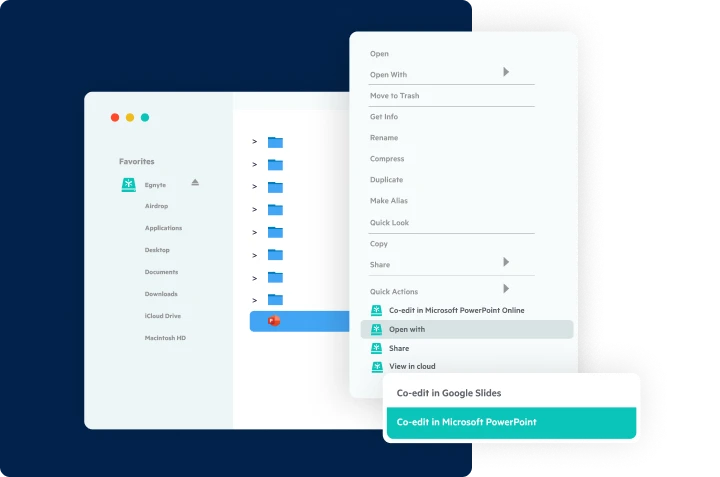Open Airdrop in the sidebar
720x477 pixels.
156,206
